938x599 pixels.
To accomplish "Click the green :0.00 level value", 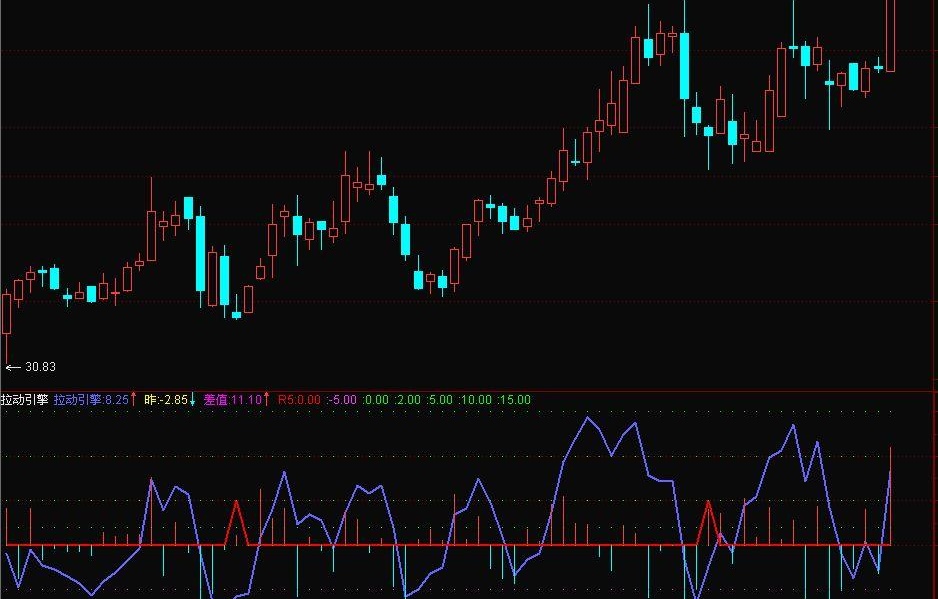I will pyautogui.click(x=376, y=400).
